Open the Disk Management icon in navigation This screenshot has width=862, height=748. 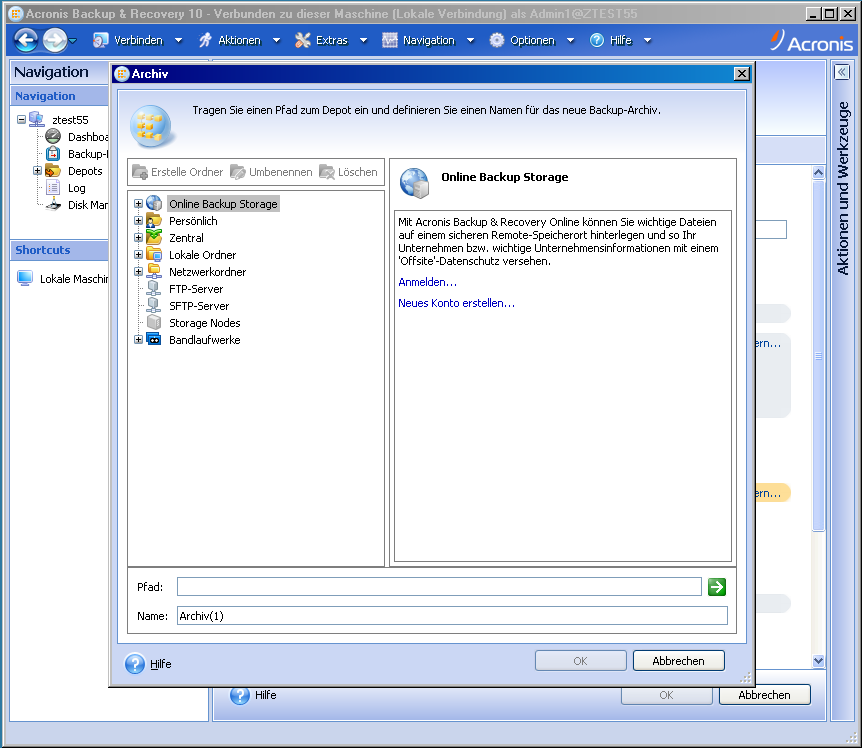click(x=53, y=205)
